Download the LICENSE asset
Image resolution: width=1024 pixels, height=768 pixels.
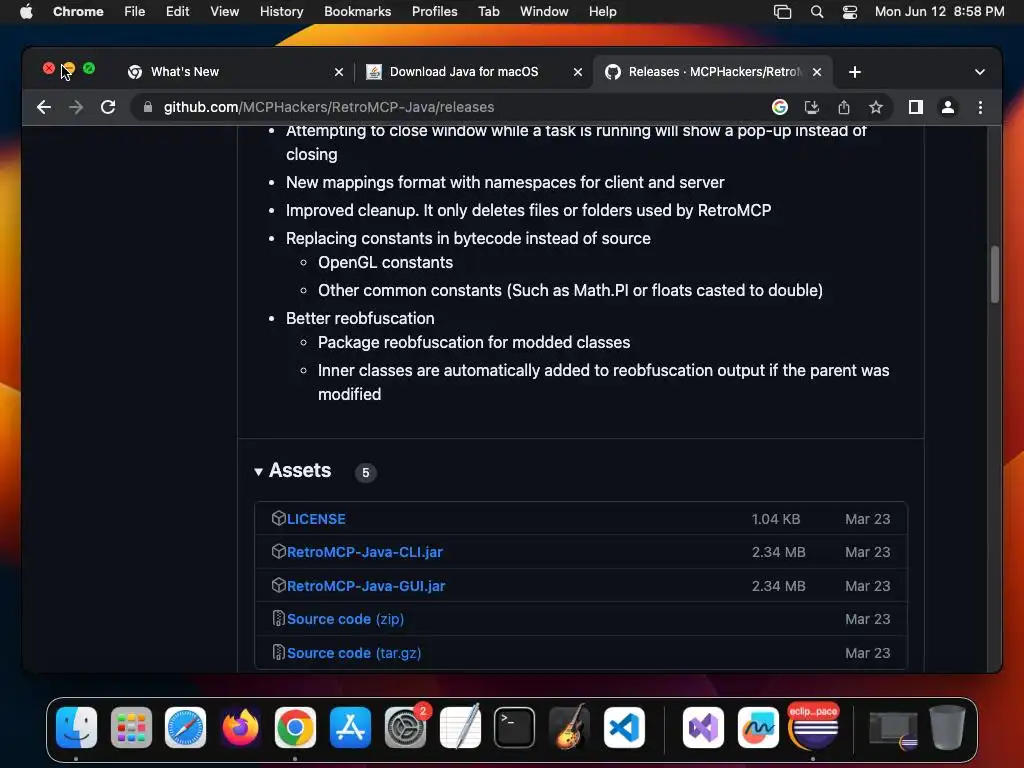[316, 519]
